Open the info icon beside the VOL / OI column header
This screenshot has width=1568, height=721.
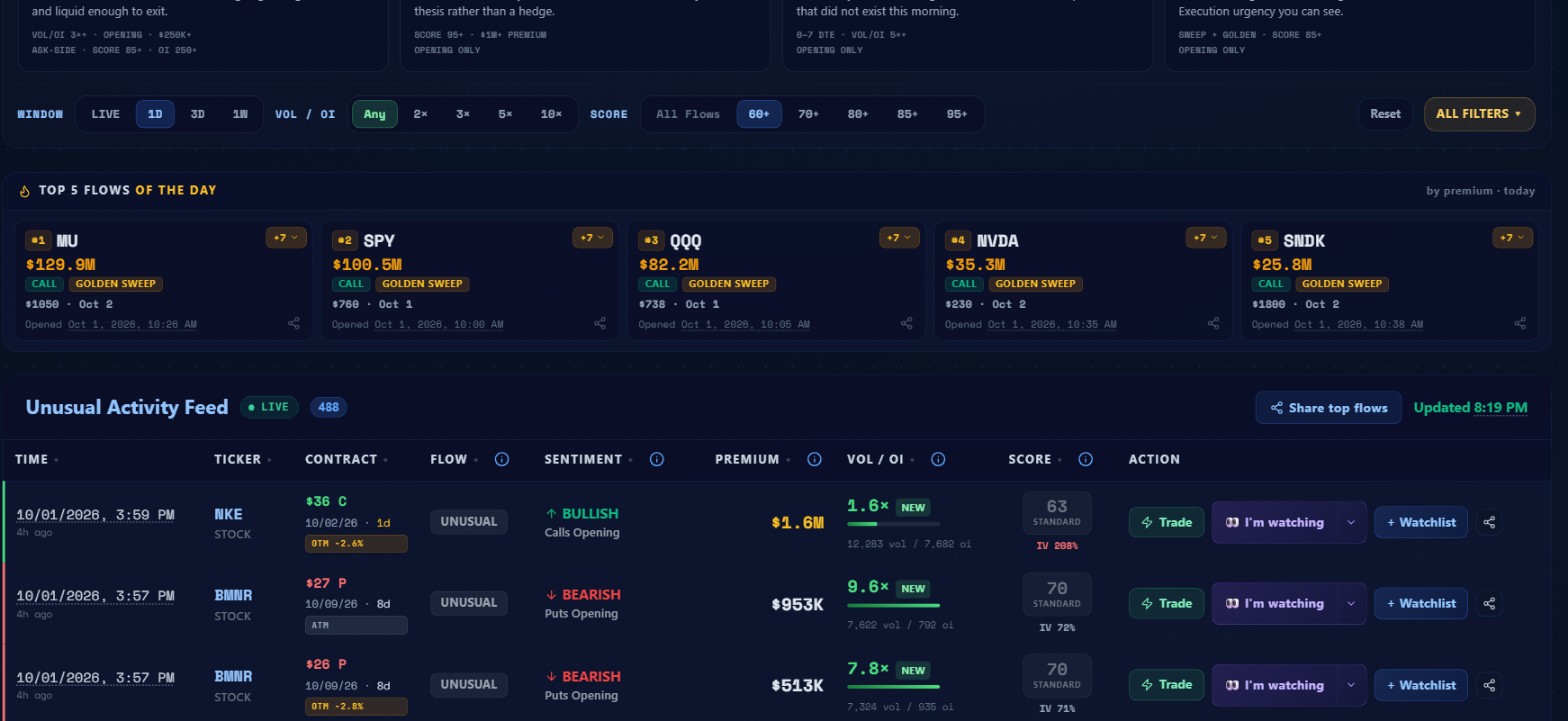click(938, 459)
